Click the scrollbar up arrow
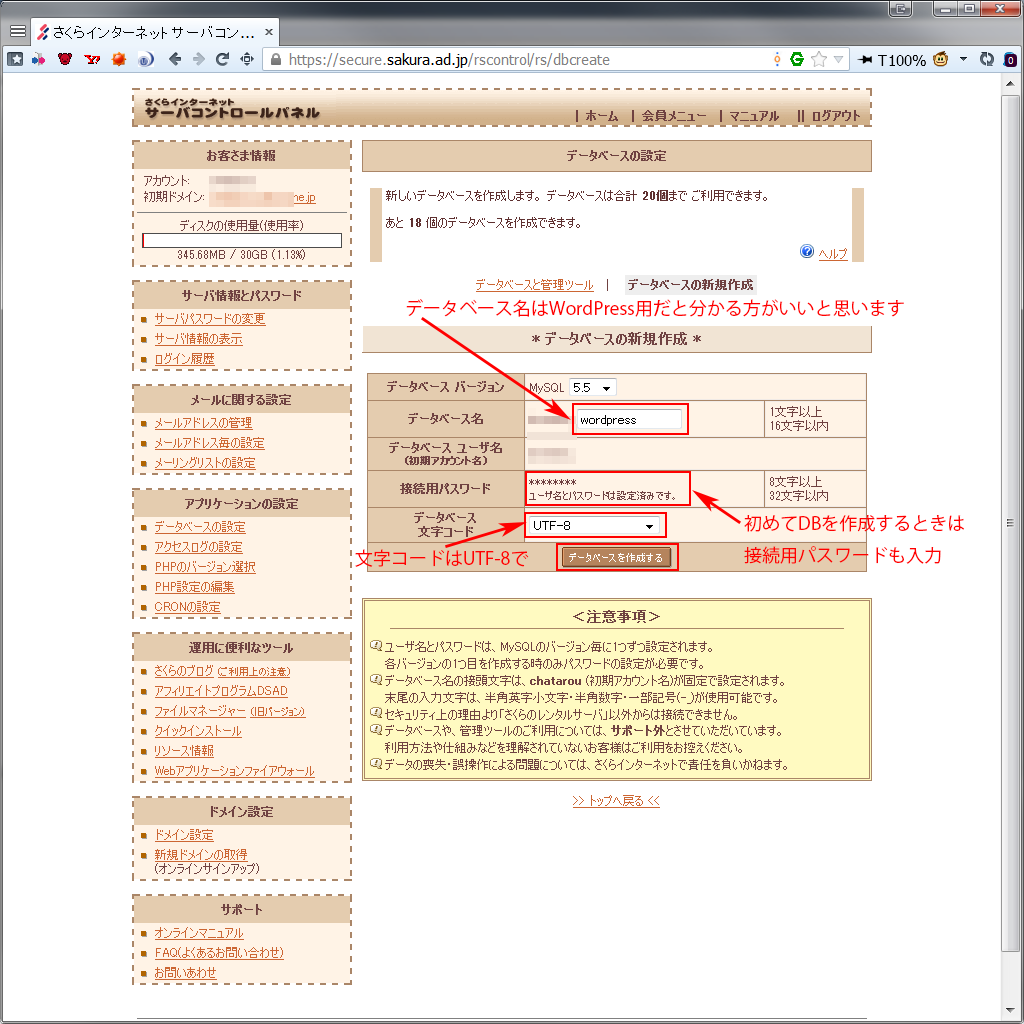The image size is (1024, 1024). coord(1010,83)
